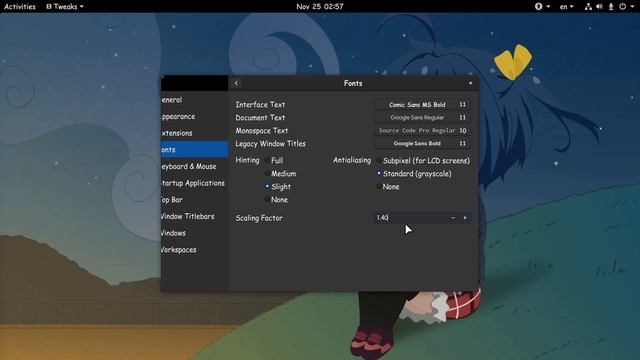Viewport: 640px width, 360px height.
Task: Select Standard (grayscale) antialiasing
Action: [x=414, y=173]
